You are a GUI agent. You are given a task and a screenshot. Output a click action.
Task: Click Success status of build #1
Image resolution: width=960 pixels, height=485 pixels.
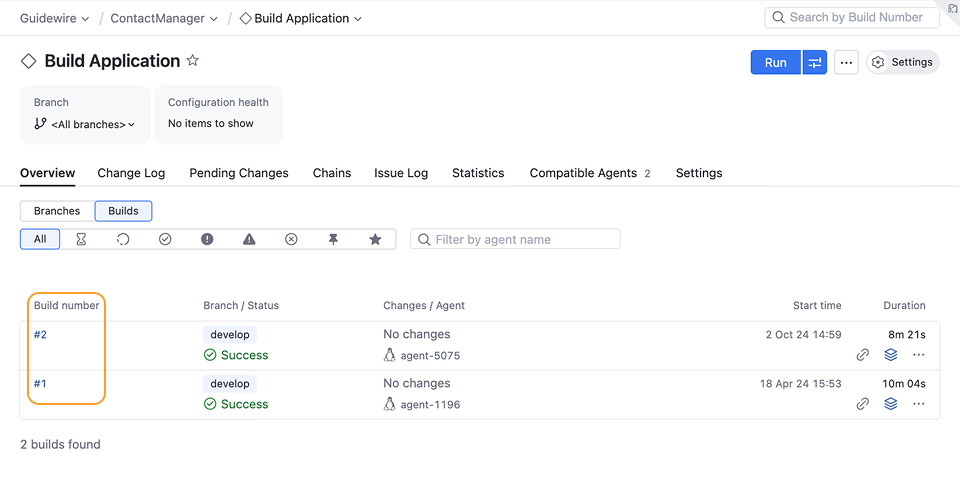click(x=244, y=404)
